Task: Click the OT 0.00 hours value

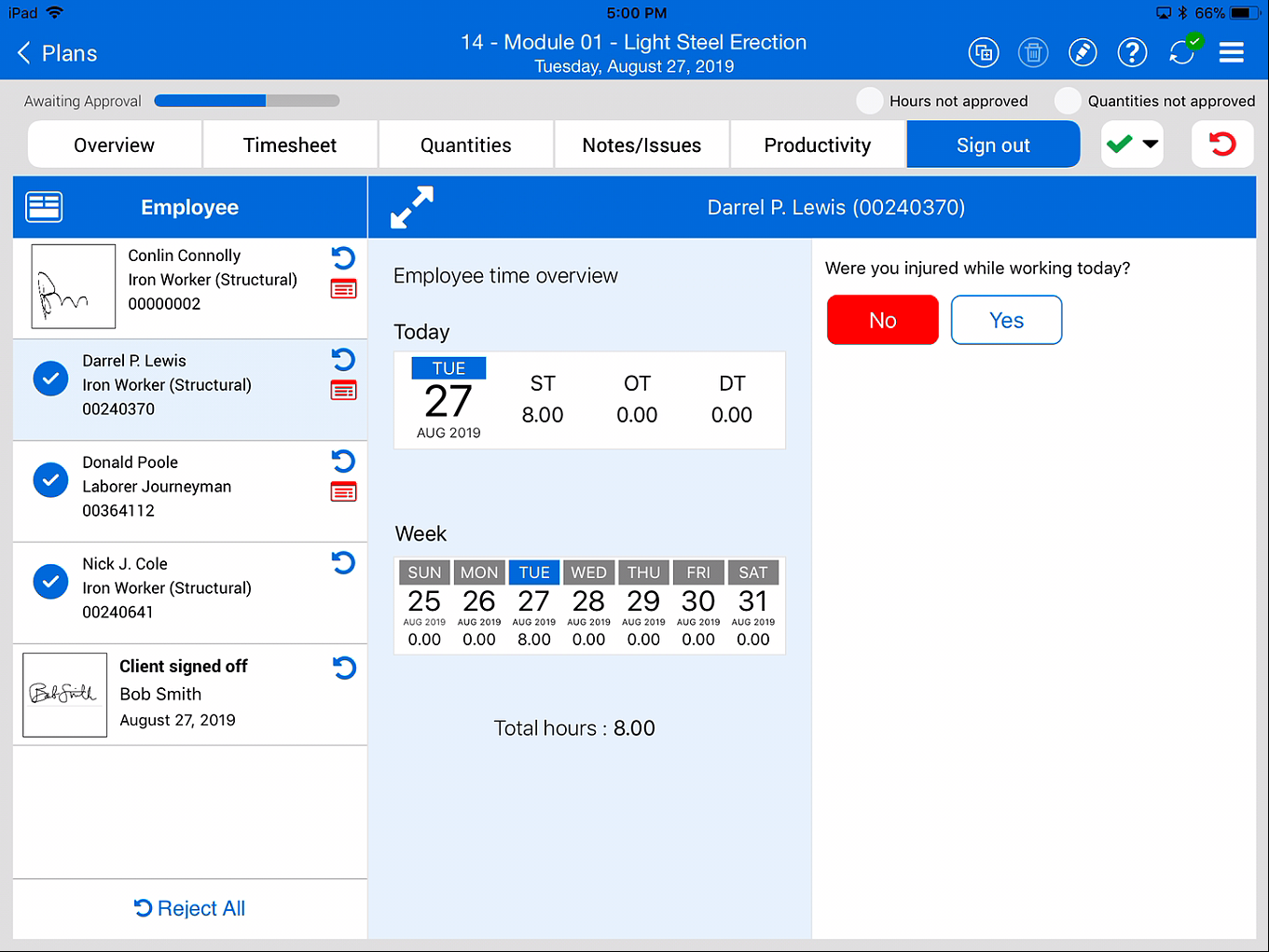Action: coord(637,415)
